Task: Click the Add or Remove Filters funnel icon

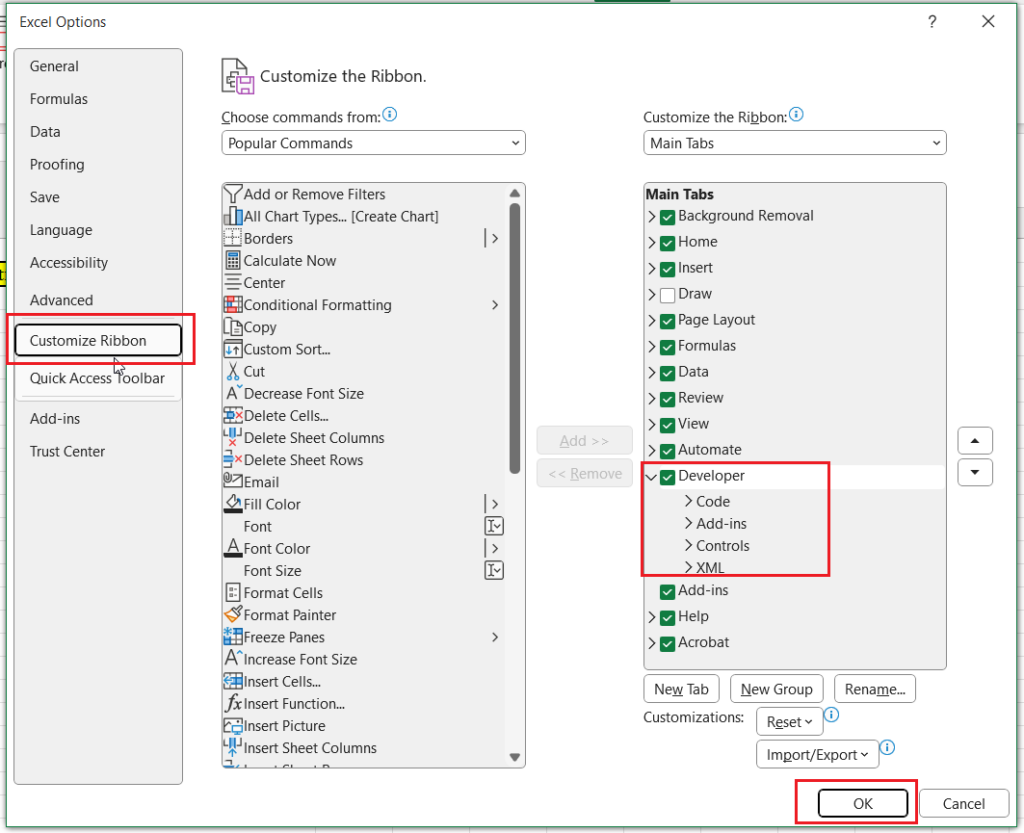Action: (233, 194)
